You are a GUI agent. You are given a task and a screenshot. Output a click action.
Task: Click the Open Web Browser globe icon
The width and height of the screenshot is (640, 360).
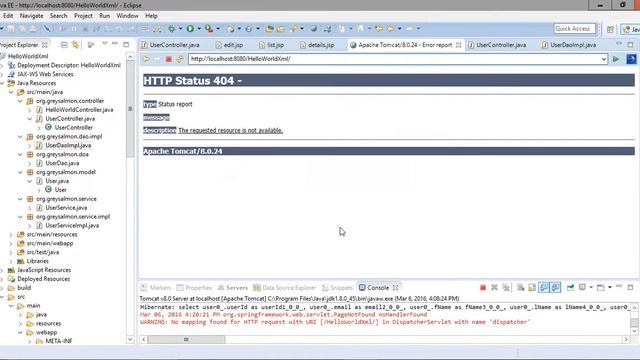pos(313,29)
